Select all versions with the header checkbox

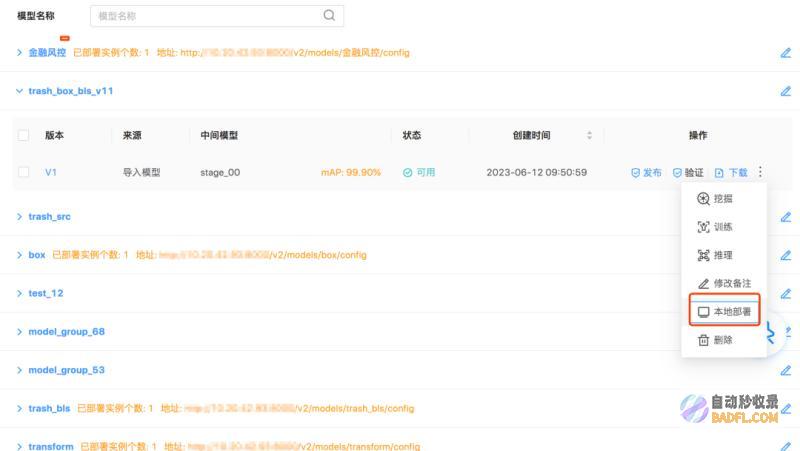coord(23,135)
